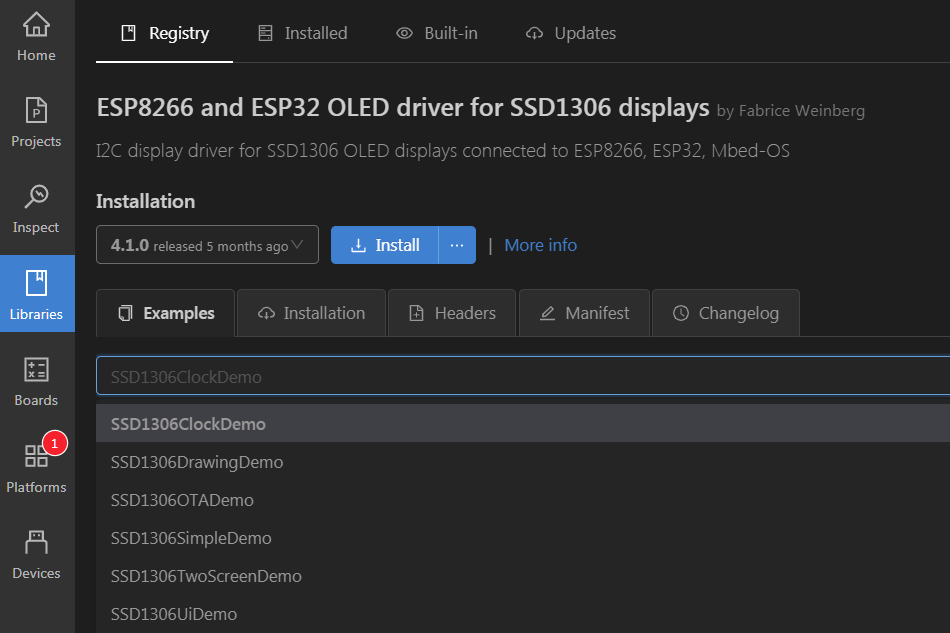Choose SSD1306ClockDemo from the list

pos(523,423)
